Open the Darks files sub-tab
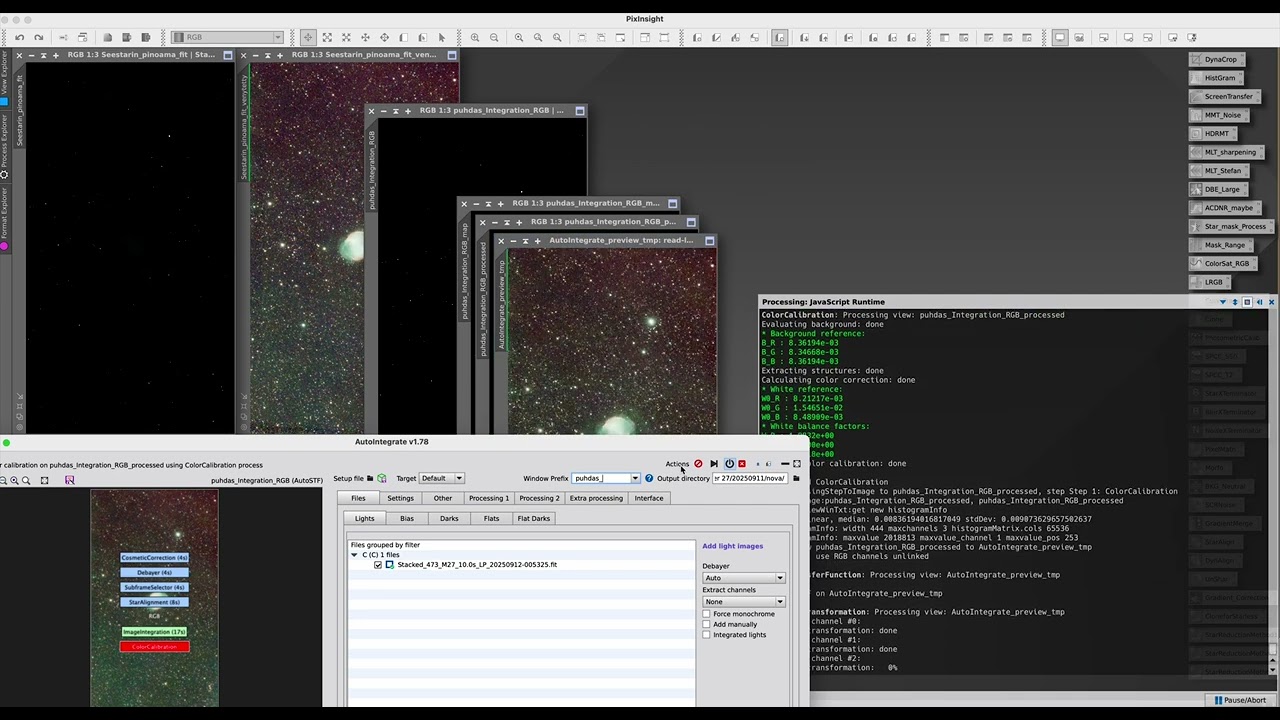The width and height of the screenshot is (1280, 720). (x=449, y=518)
